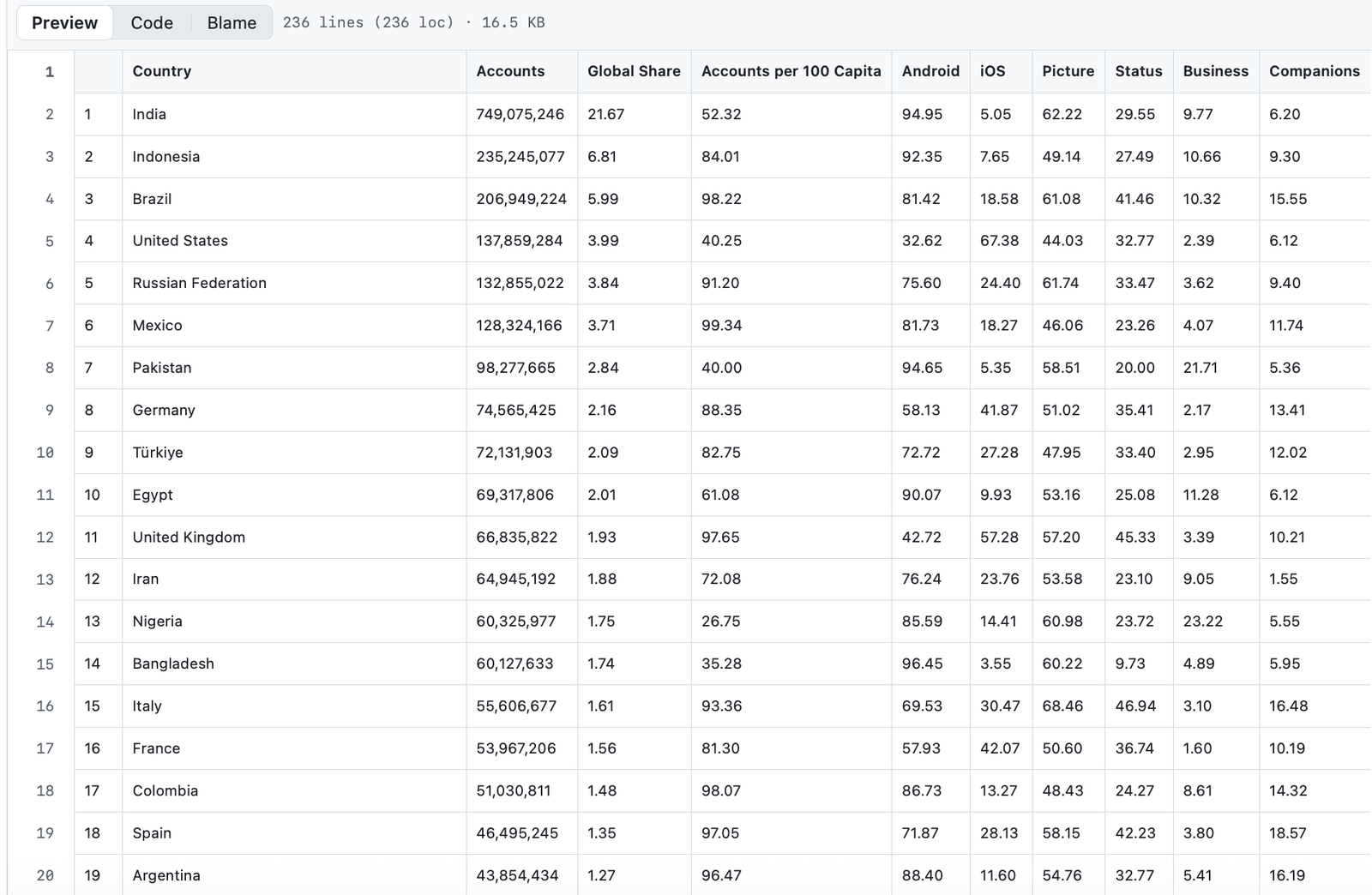Select the Türkiye country cell
1372x895 pixels.
point(294,452)
